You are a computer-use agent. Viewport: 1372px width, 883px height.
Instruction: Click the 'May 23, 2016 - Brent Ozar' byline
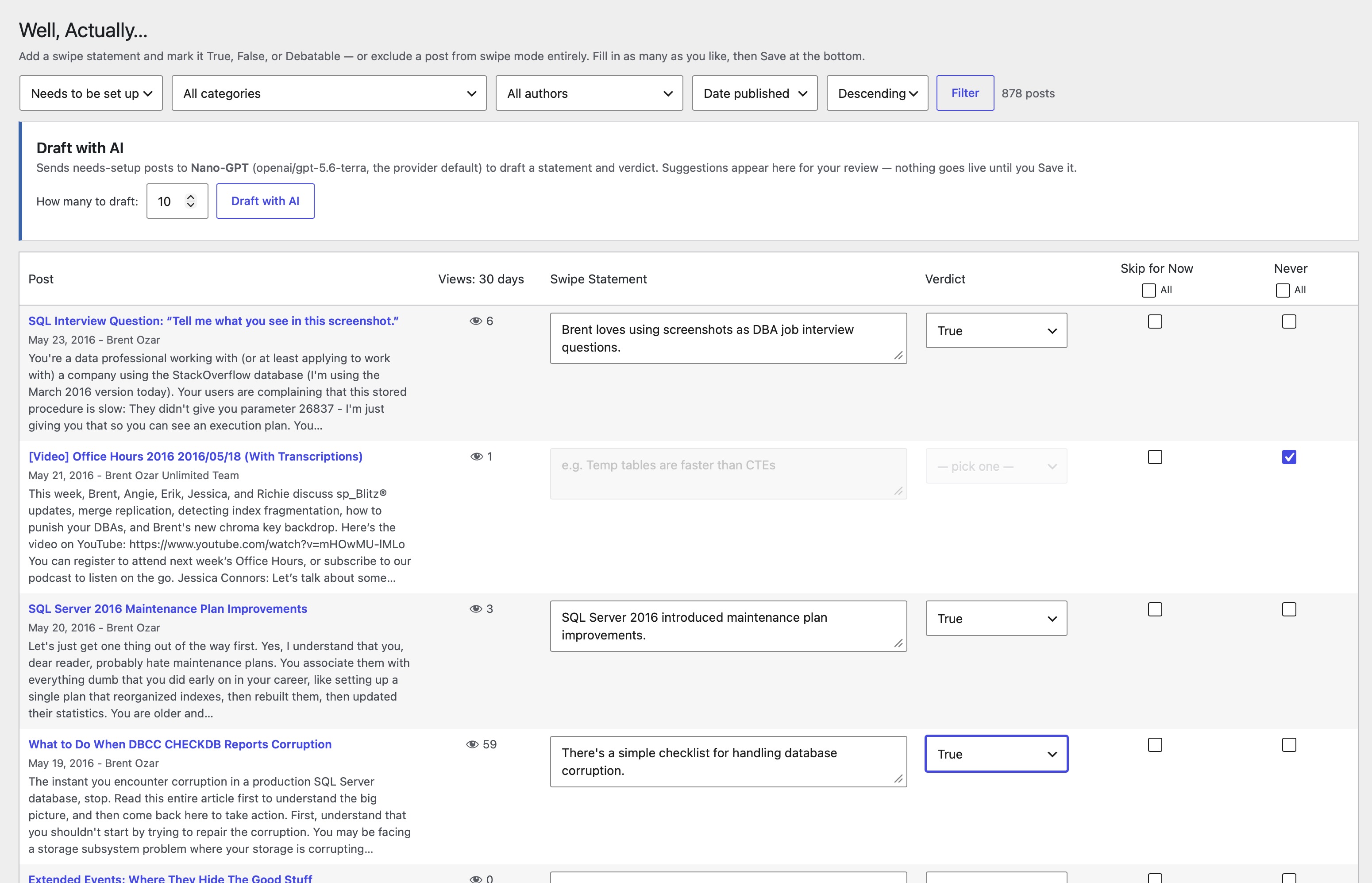(x=94, y=340)
